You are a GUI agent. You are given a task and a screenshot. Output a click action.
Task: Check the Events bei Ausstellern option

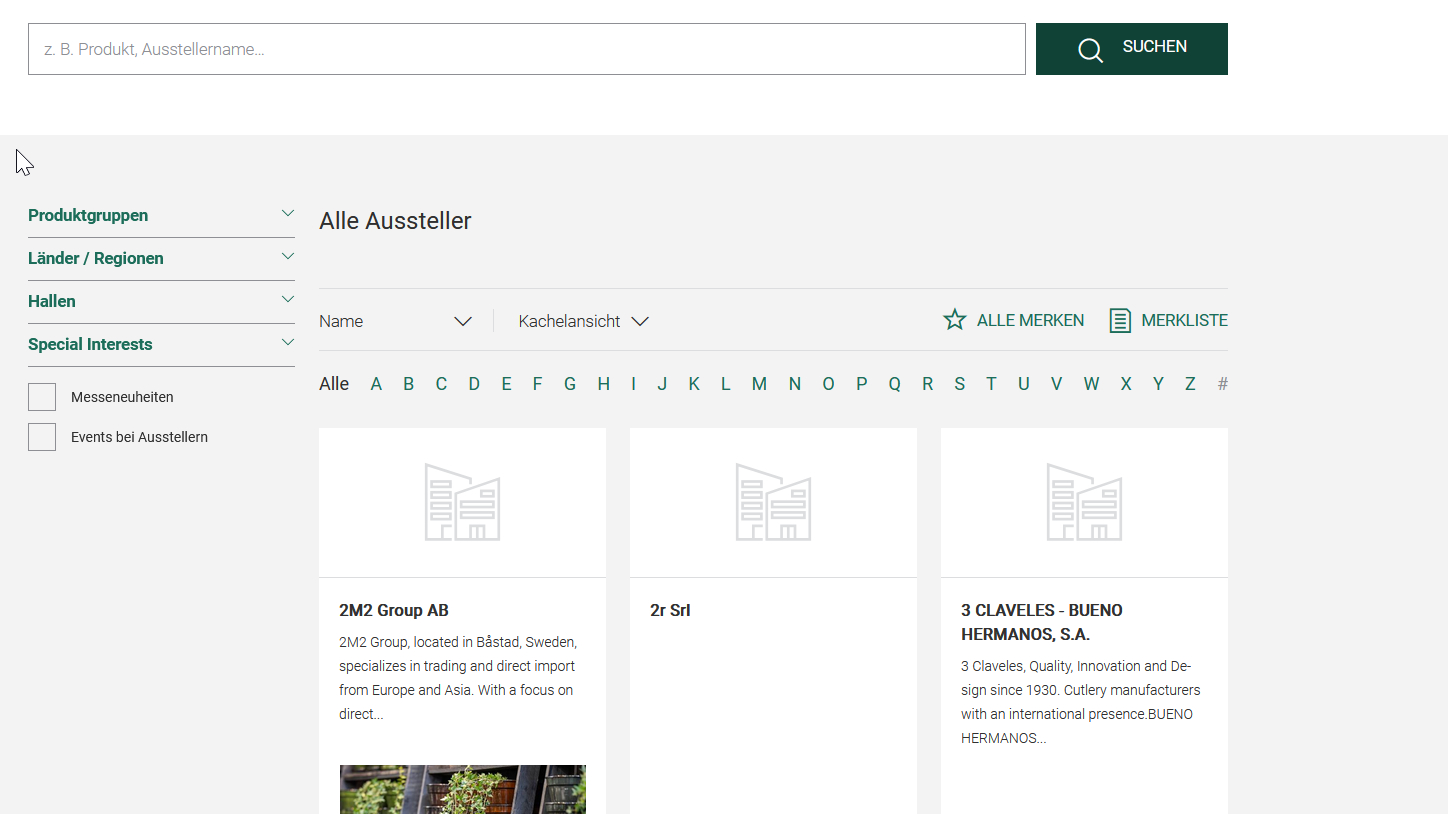pyautogui.click(x=41, y=436)
